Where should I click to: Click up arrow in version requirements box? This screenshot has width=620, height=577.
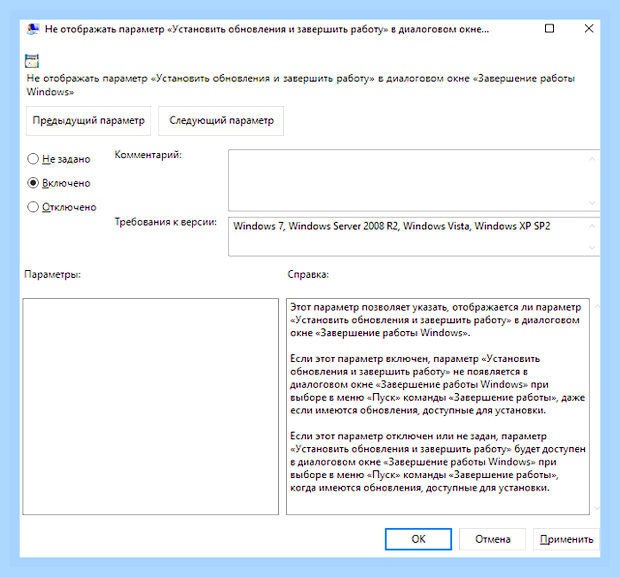592,226
